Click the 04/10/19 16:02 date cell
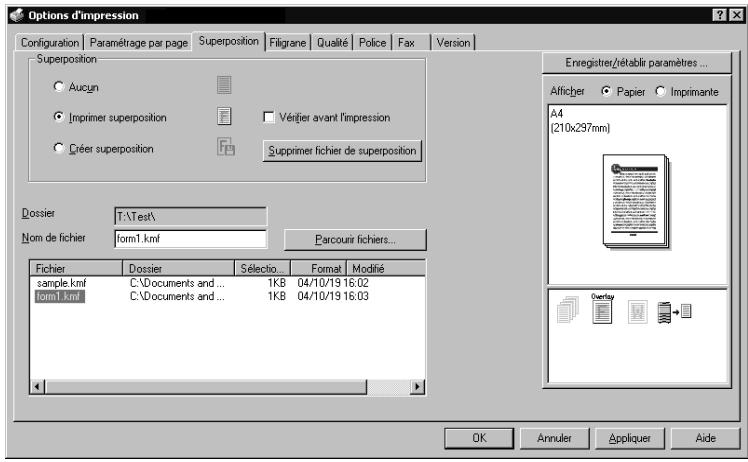The height and width of the screenshot is (462, 748). coord(333,283)
